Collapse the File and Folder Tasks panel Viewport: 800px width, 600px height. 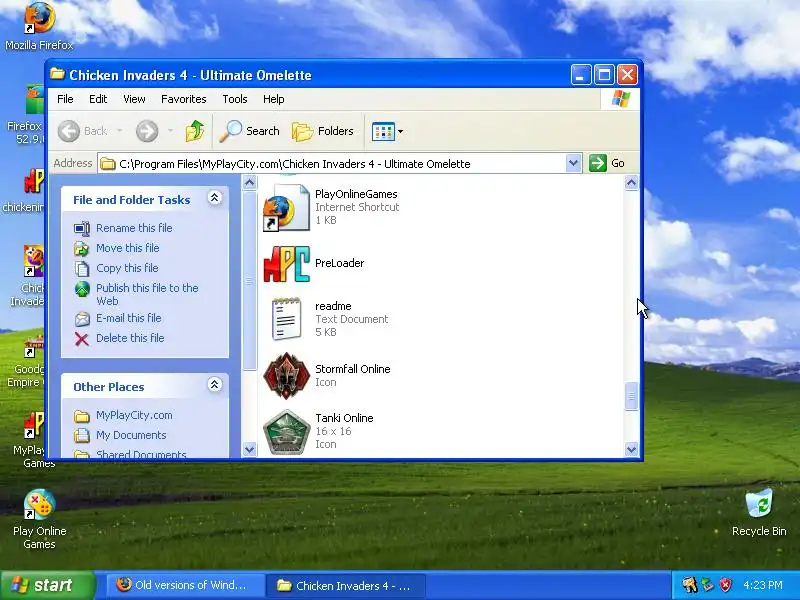[x=214, y=198]
